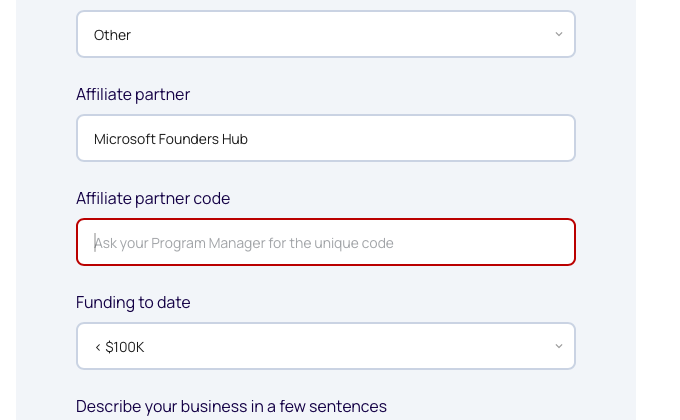Expand the Funding to date dropdown
680x420 pixels.
325,347
